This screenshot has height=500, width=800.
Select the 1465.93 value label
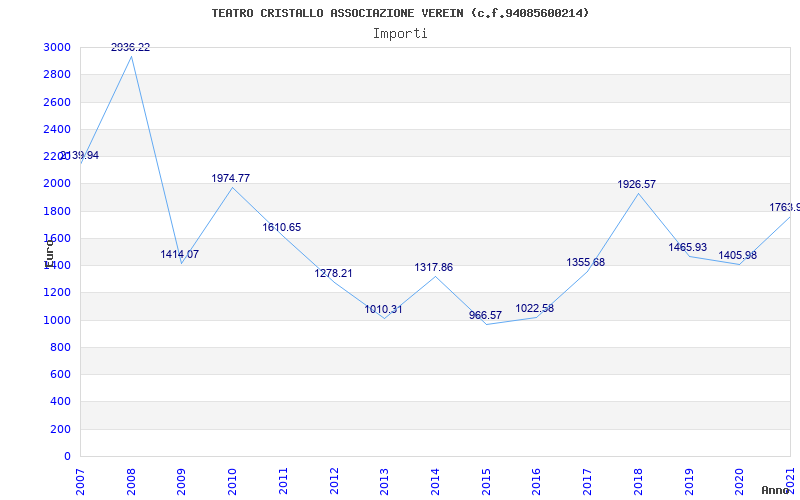click(x=687, y=247)
